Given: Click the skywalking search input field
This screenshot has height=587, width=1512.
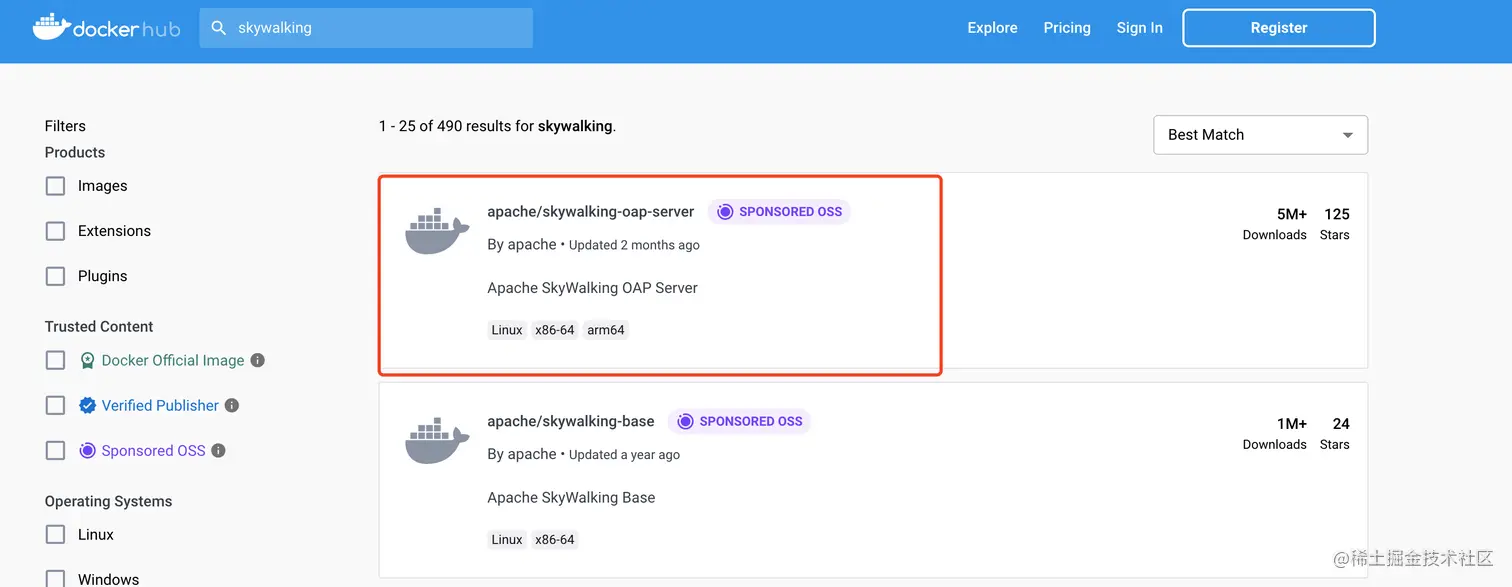Looking at the screenshot, I should click(366, 28).
